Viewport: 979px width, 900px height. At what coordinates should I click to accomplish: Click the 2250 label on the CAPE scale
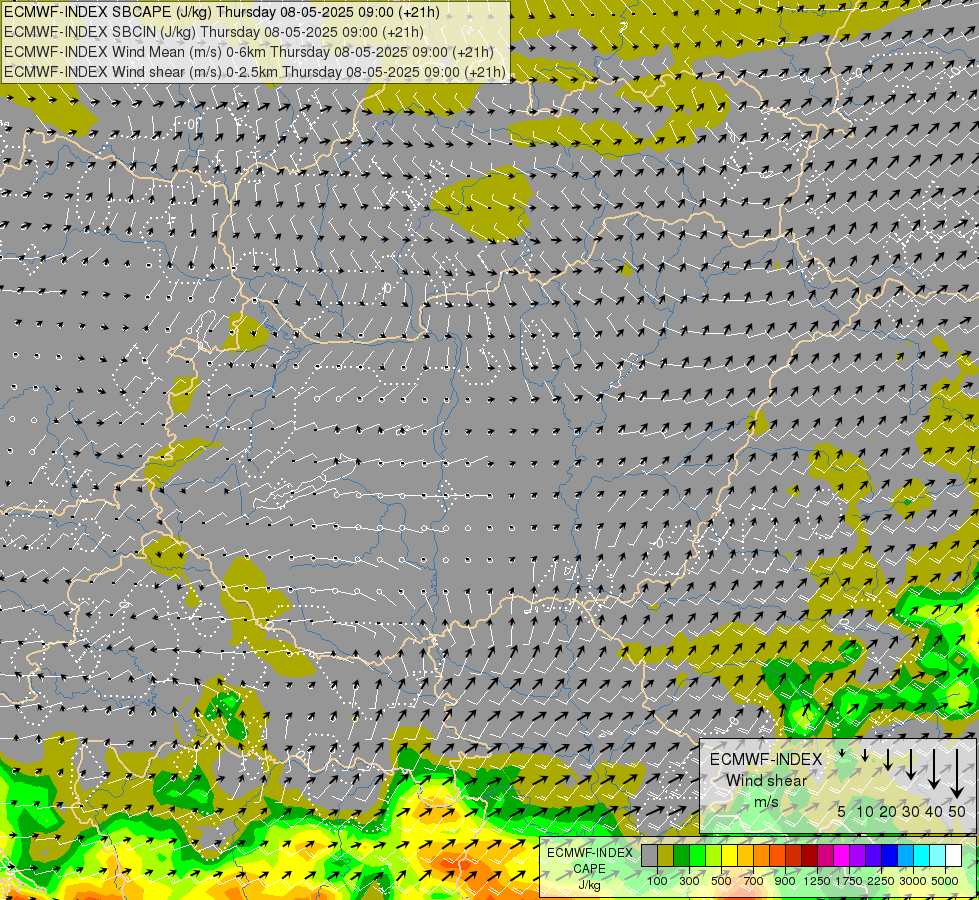pos(880,881)
